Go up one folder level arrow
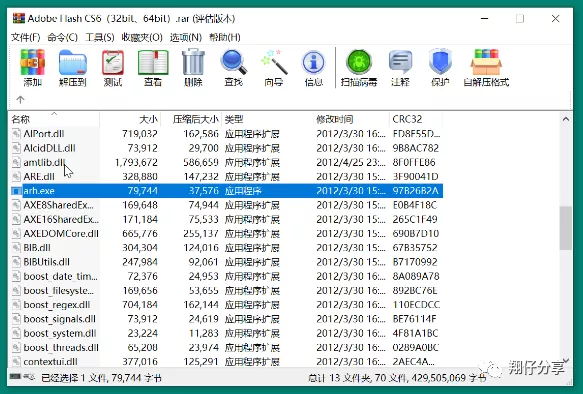Screen dimensions: 583x394 [x=20, y=99]
